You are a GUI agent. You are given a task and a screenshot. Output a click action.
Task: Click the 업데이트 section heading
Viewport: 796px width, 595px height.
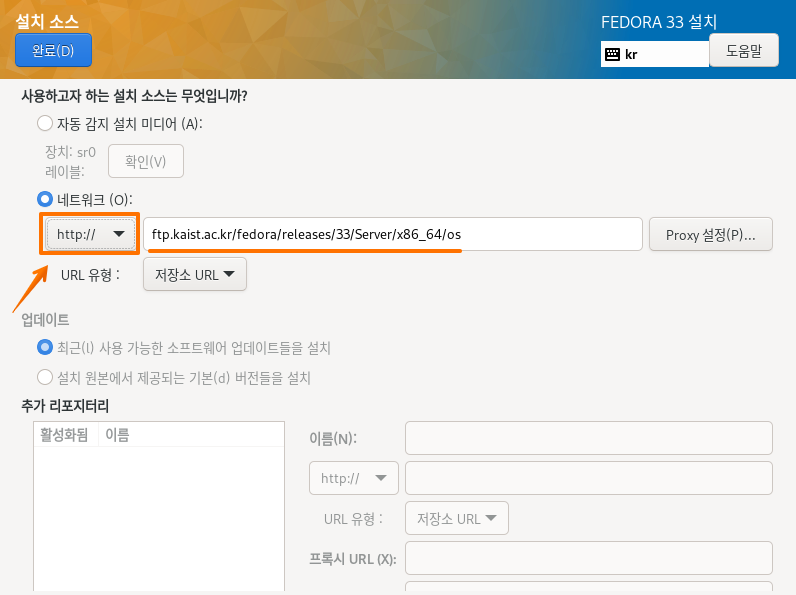45,319
